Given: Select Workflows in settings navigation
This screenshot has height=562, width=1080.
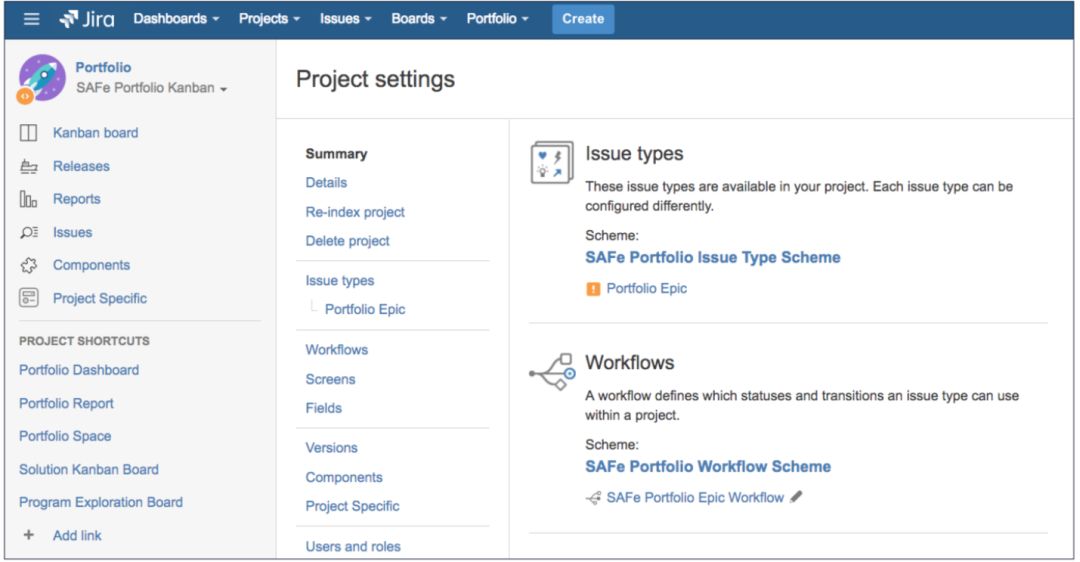Looking at the screenshot, I should click(x=337, y=350).
